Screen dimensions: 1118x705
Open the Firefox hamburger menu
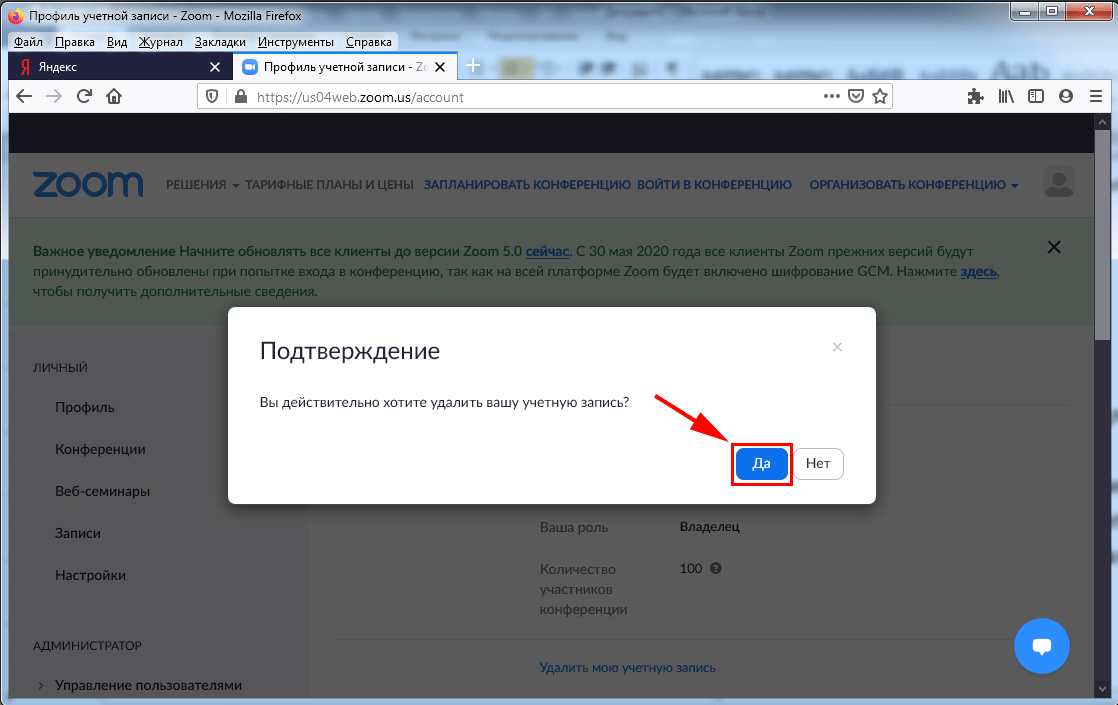tap(1094, 97)
